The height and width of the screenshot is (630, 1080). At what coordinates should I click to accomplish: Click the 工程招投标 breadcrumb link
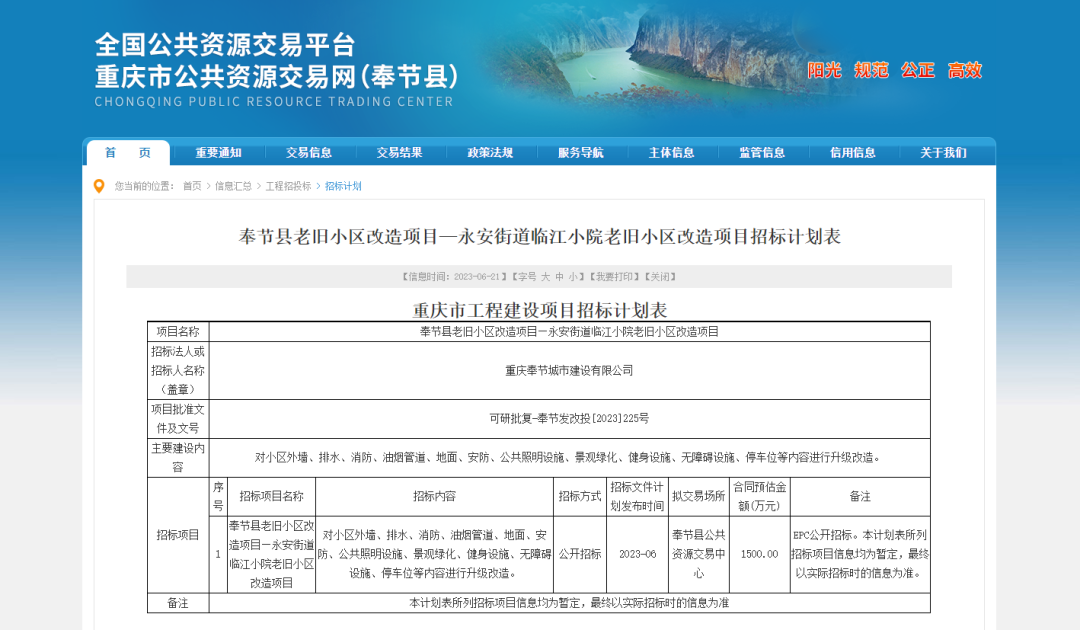pyautogui.click(x=289, y=186)
